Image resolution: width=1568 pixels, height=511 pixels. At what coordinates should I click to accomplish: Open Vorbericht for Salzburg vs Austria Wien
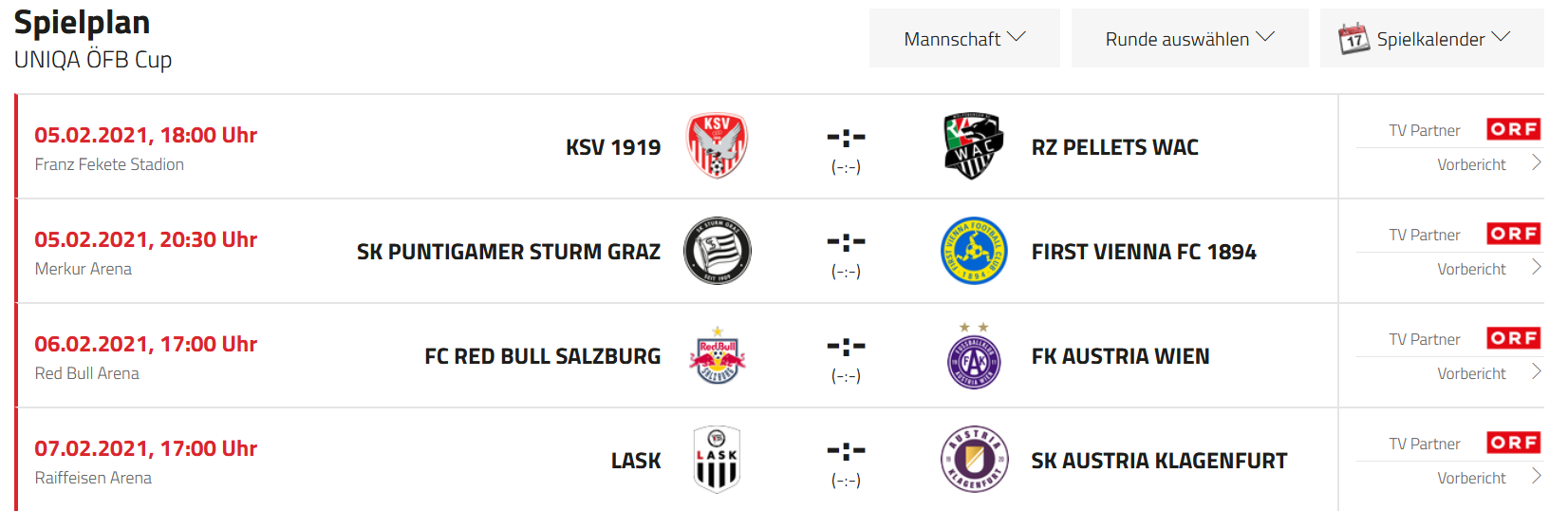pyautogui.click(x=1488, y=373)
